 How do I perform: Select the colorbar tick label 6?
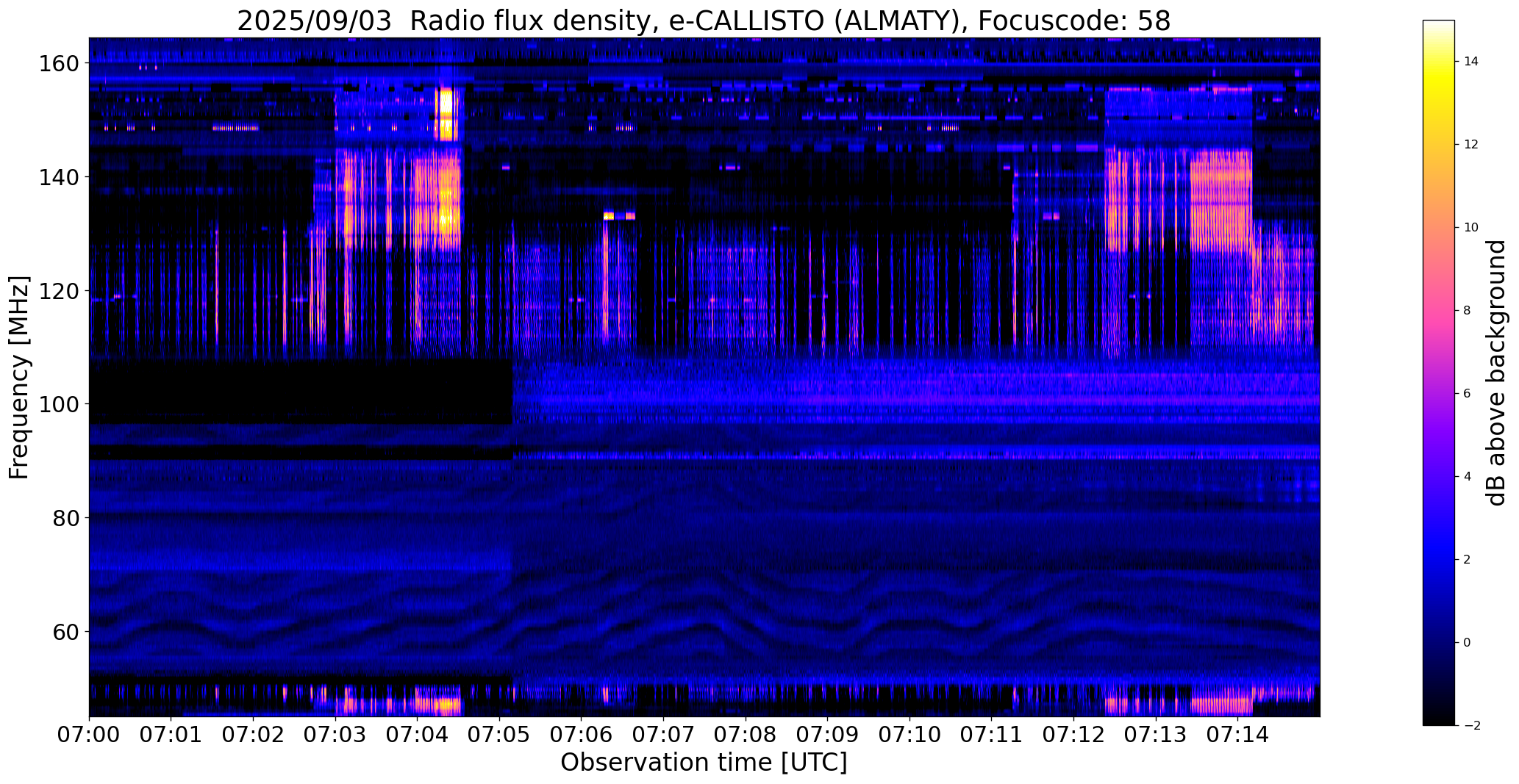point(1468,394)
